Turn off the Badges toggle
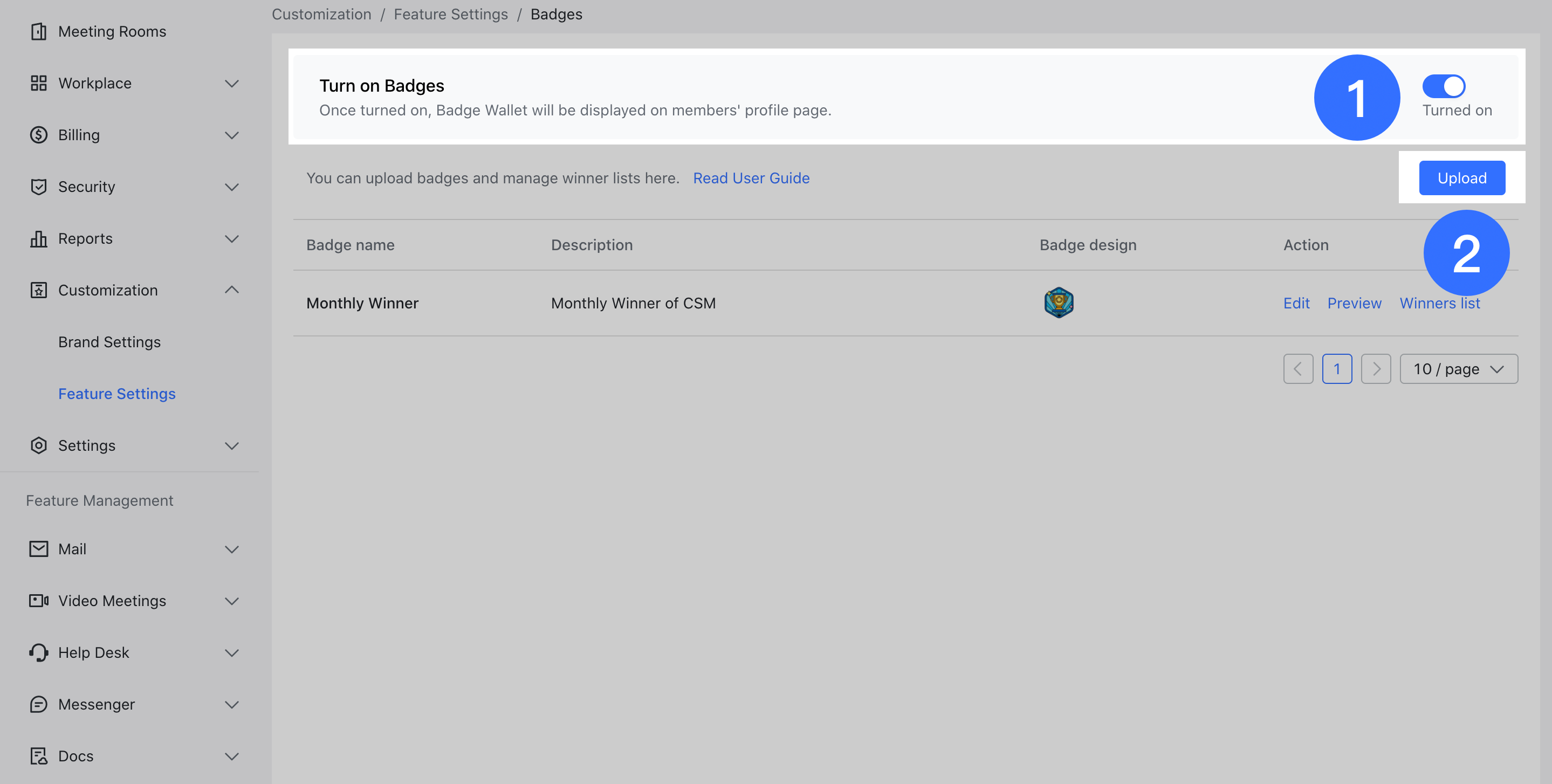The width and height of the screenshot is (1552, 784). coord(1444,86)
